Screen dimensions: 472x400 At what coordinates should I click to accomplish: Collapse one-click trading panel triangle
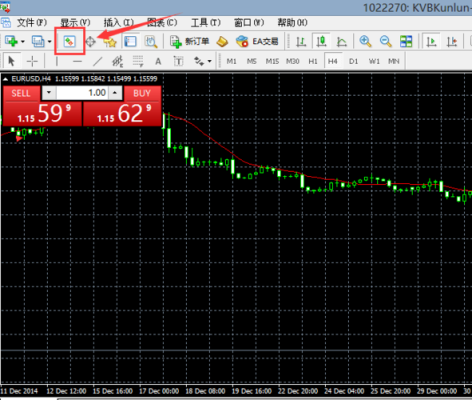click(x=6, y=79)
